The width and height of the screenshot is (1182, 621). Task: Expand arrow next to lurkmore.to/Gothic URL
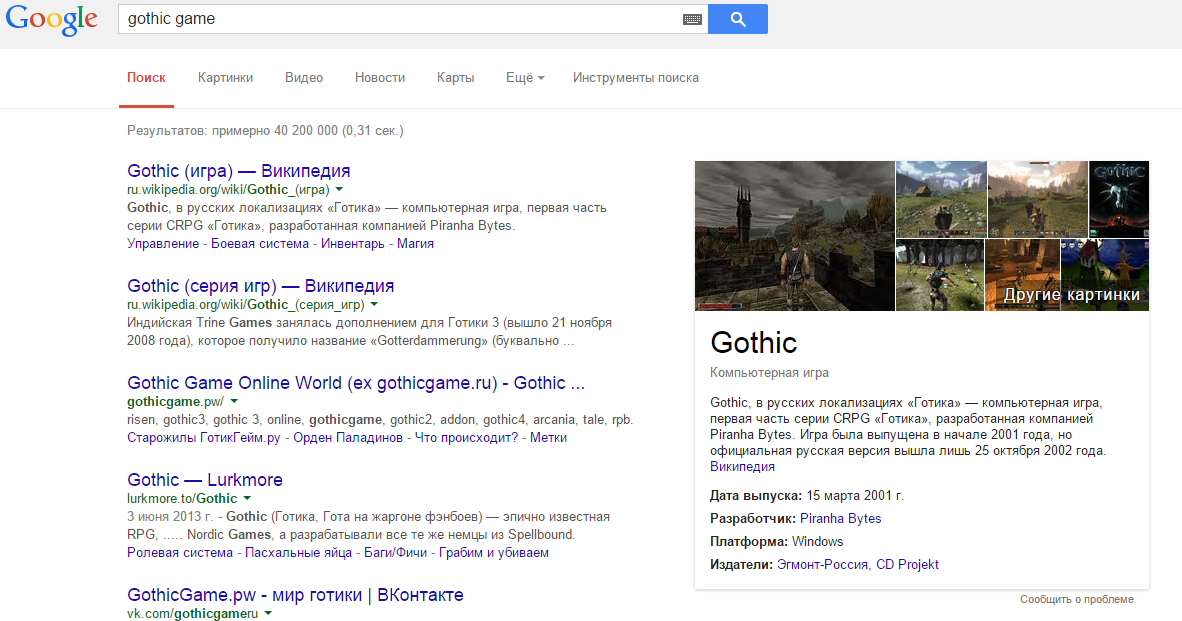(247, 499)
